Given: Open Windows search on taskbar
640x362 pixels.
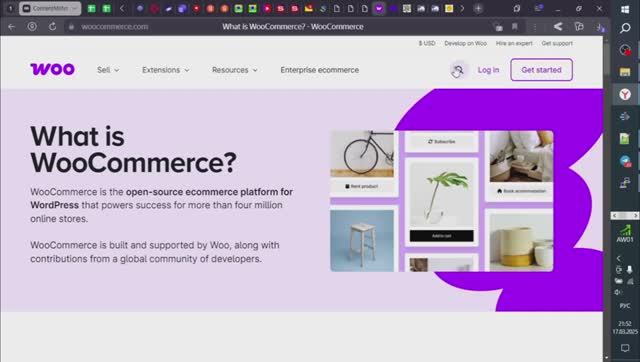Looking at the screenshot, I should point(625,28).
